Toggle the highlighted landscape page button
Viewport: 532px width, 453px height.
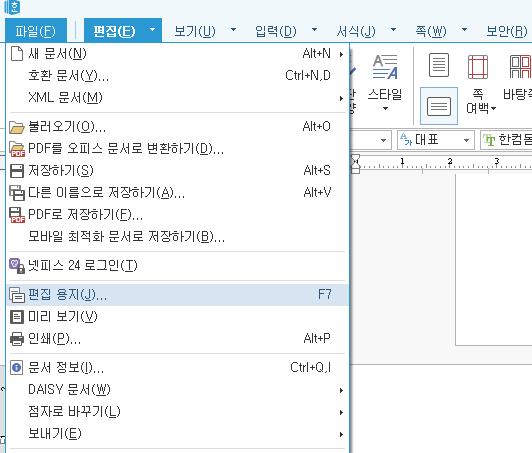[439, 106]
